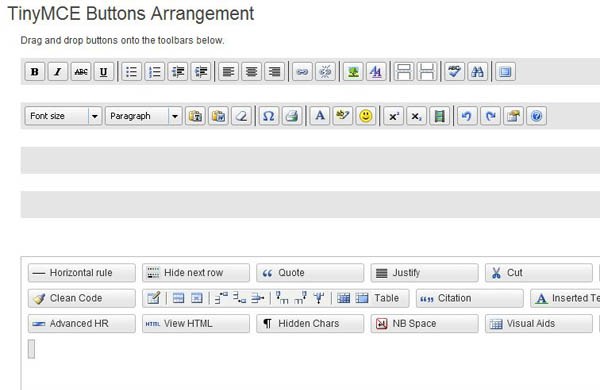This screenshot has width=600, height=390.
Task: Click the Spellchecker ABC checkmark icon
Action: click(x=455, y=72)
